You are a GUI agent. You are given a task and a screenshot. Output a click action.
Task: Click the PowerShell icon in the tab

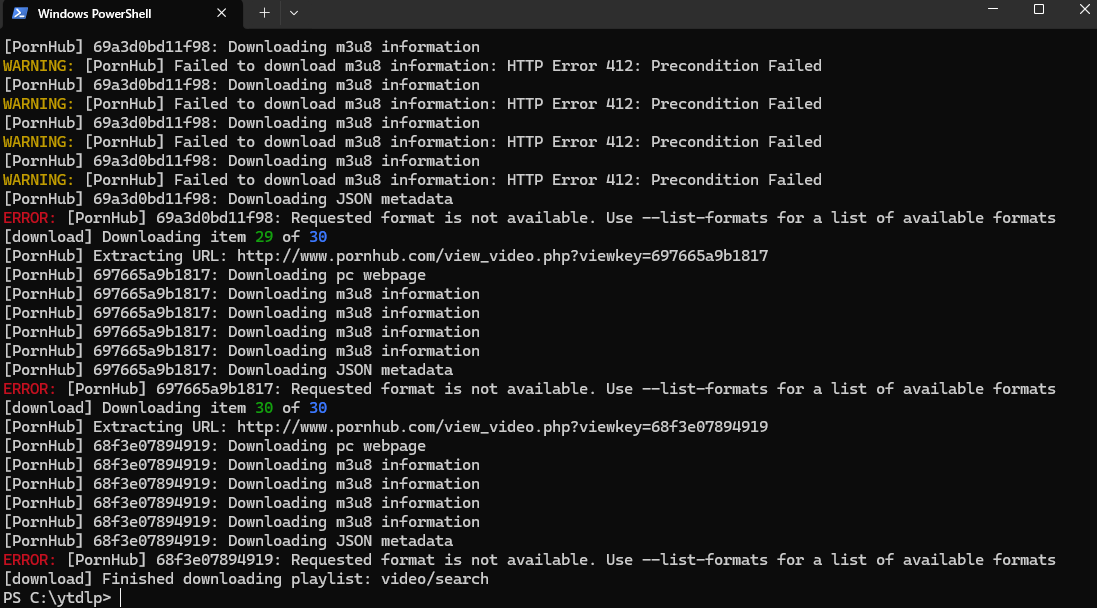[x=20, y=13]
